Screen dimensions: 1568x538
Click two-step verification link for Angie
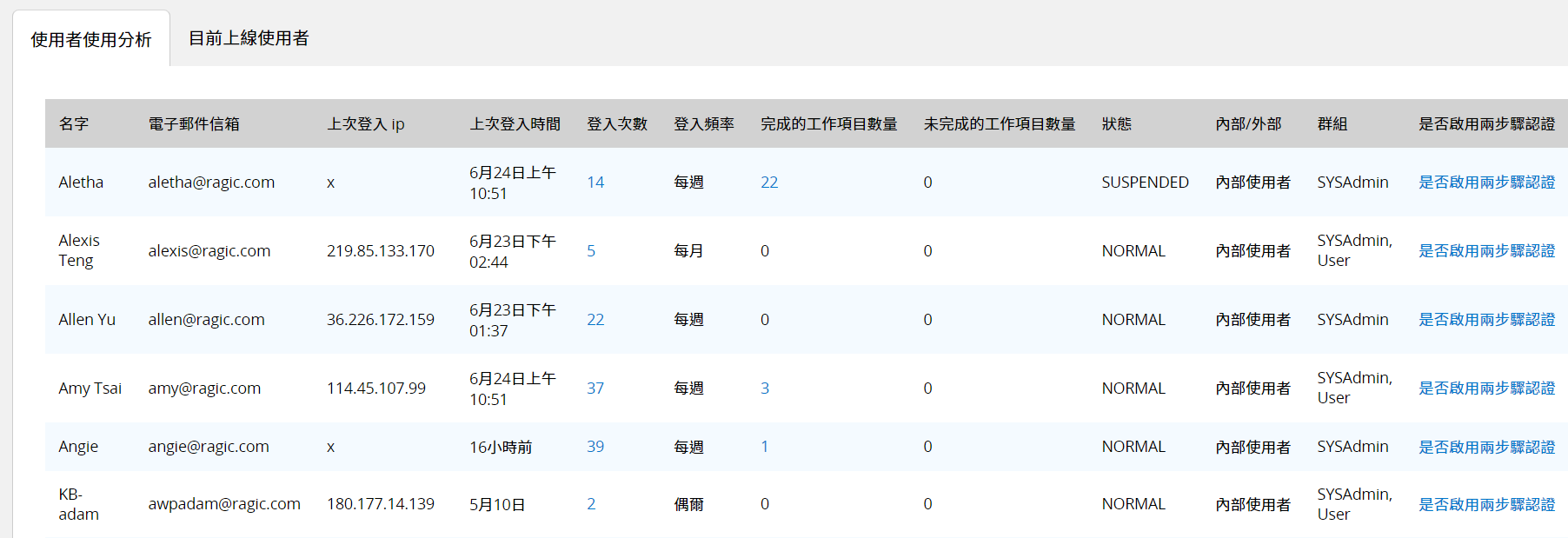pyautogui.click(x=1486, y=447)
